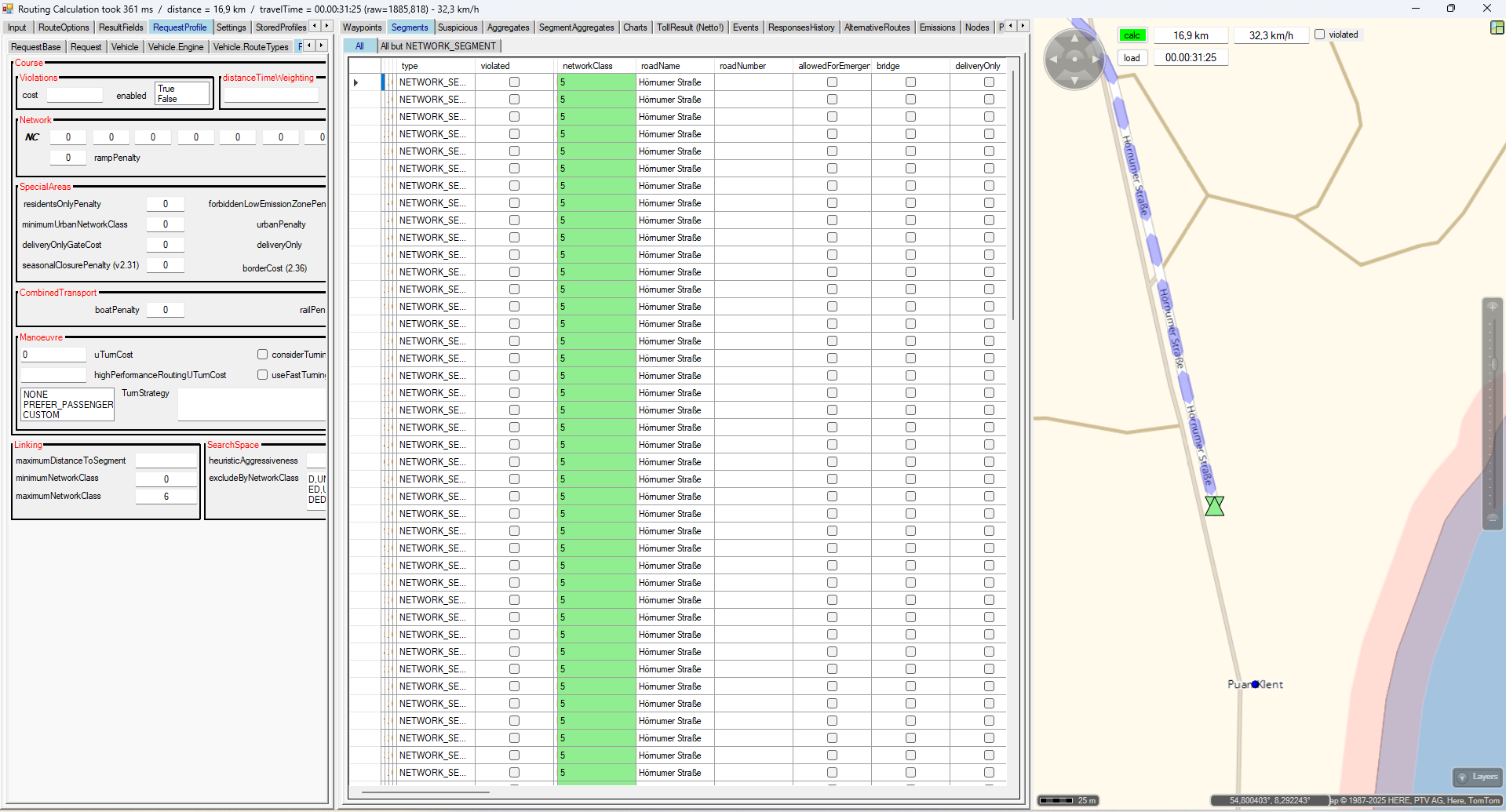The image size is (1506, 812).
Task: Click the green route destination marker on map
Action: pos(1214,506)
